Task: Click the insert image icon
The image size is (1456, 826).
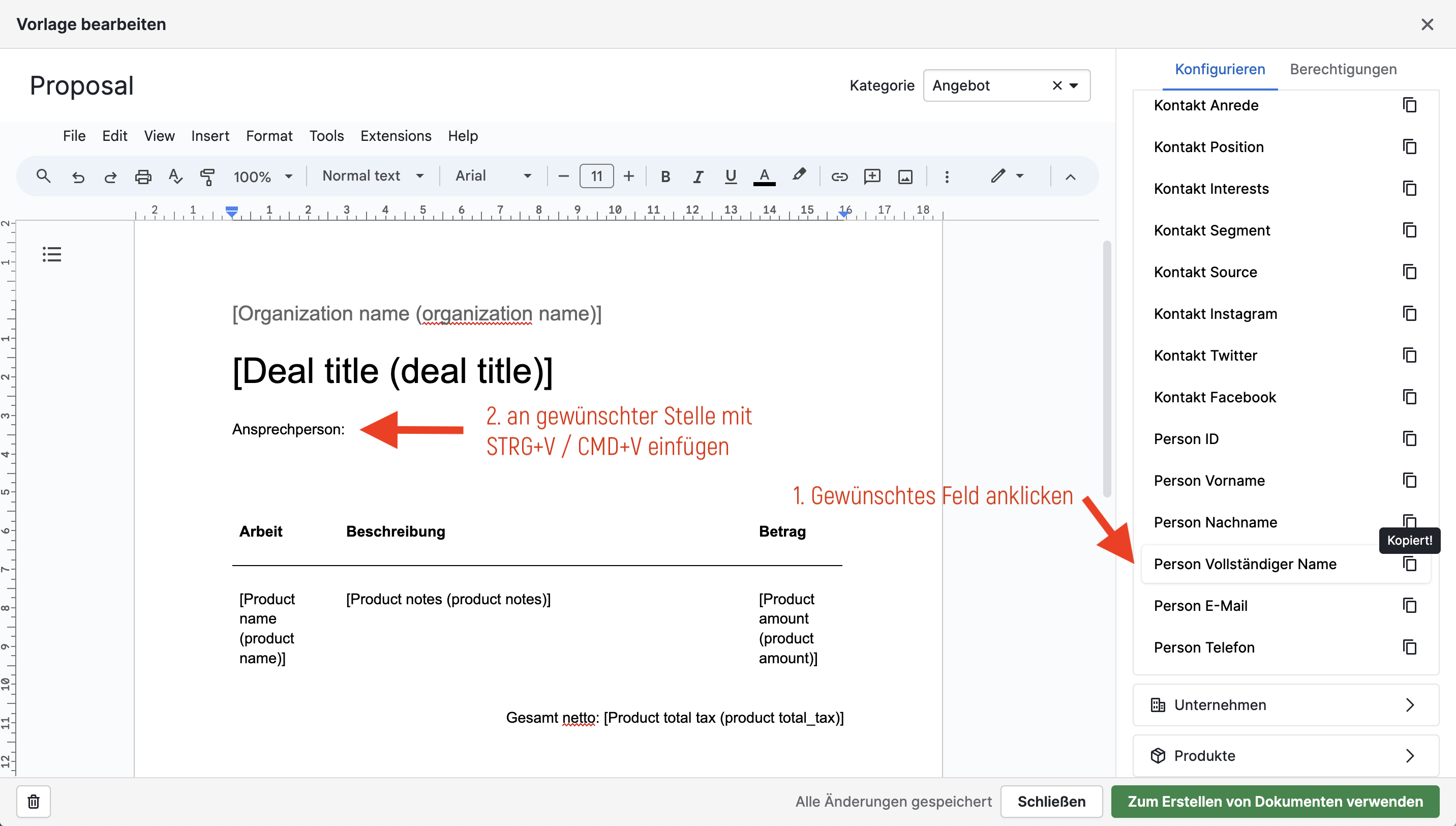Action: point(905,177)
